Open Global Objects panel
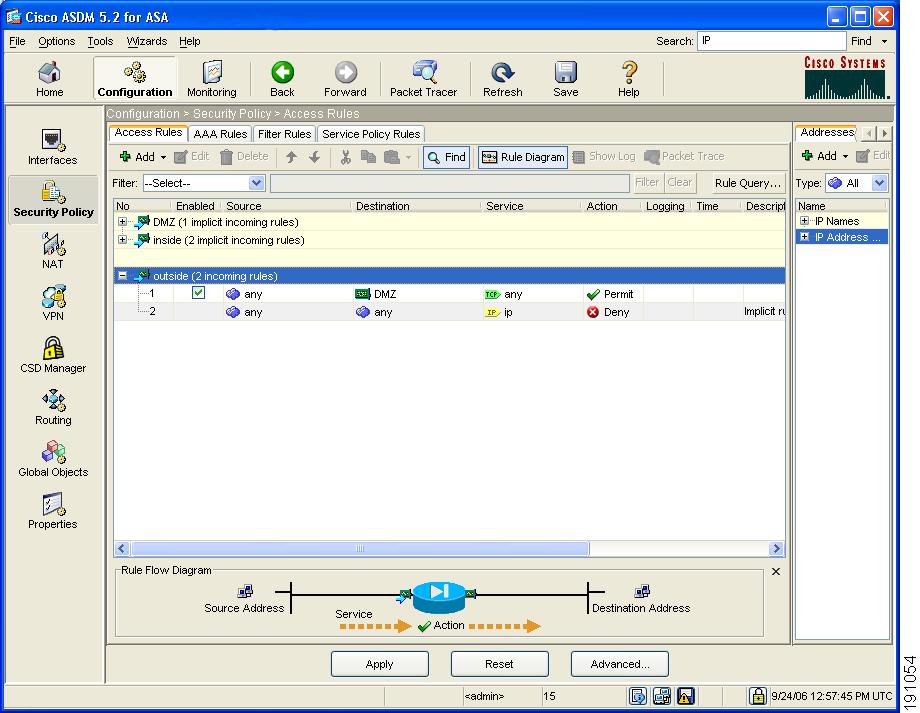Screen dimensions: 920x713 pyautogui.click(x=53, y=459)
